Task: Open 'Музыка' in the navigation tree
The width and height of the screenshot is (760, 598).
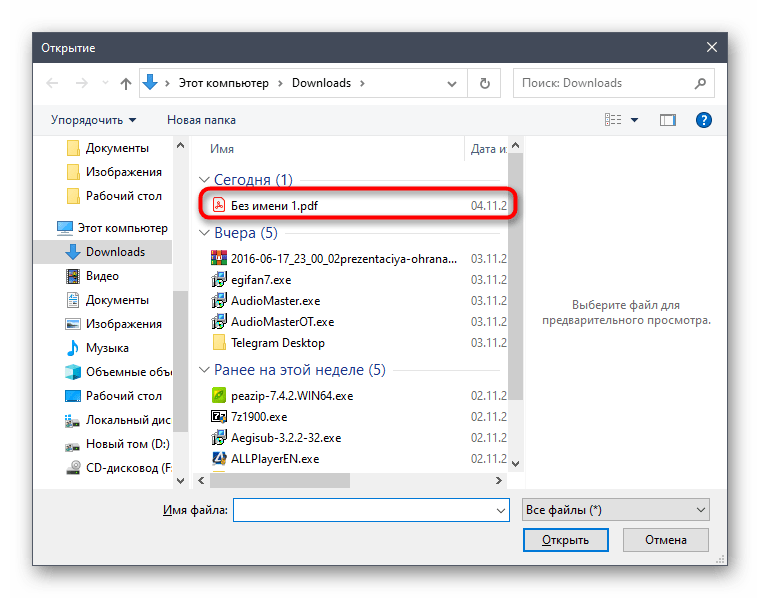Action: click(x=97, y=348)
